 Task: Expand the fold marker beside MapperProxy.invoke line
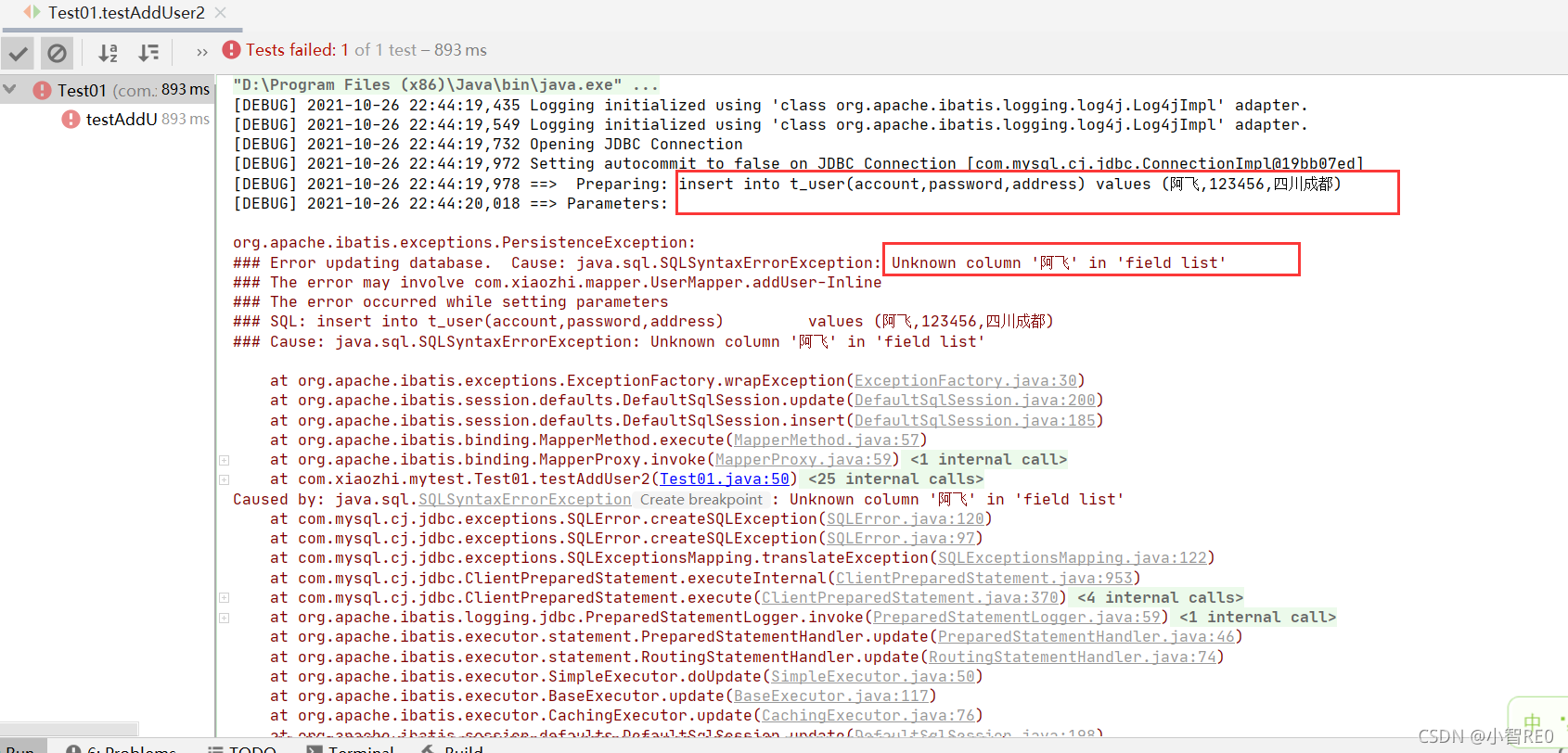click(x=224, y=460)
